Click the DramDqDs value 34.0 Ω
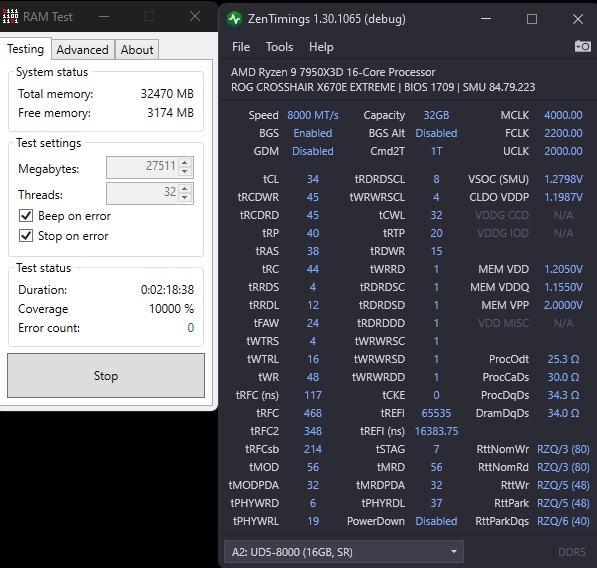Viewport: 597px width, 568px height. coord(563,413)
